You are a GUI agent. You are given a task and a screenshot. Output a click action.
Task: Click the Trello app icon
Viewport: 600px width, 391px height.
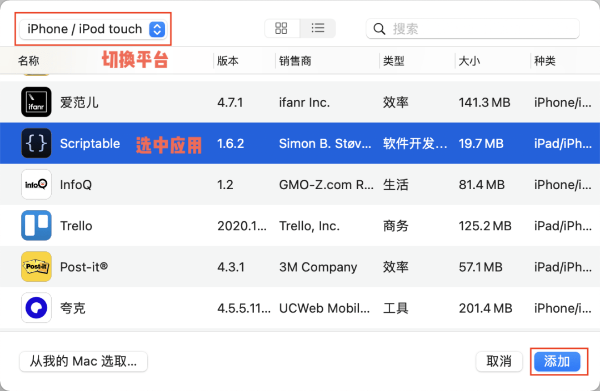coord(36,225)
